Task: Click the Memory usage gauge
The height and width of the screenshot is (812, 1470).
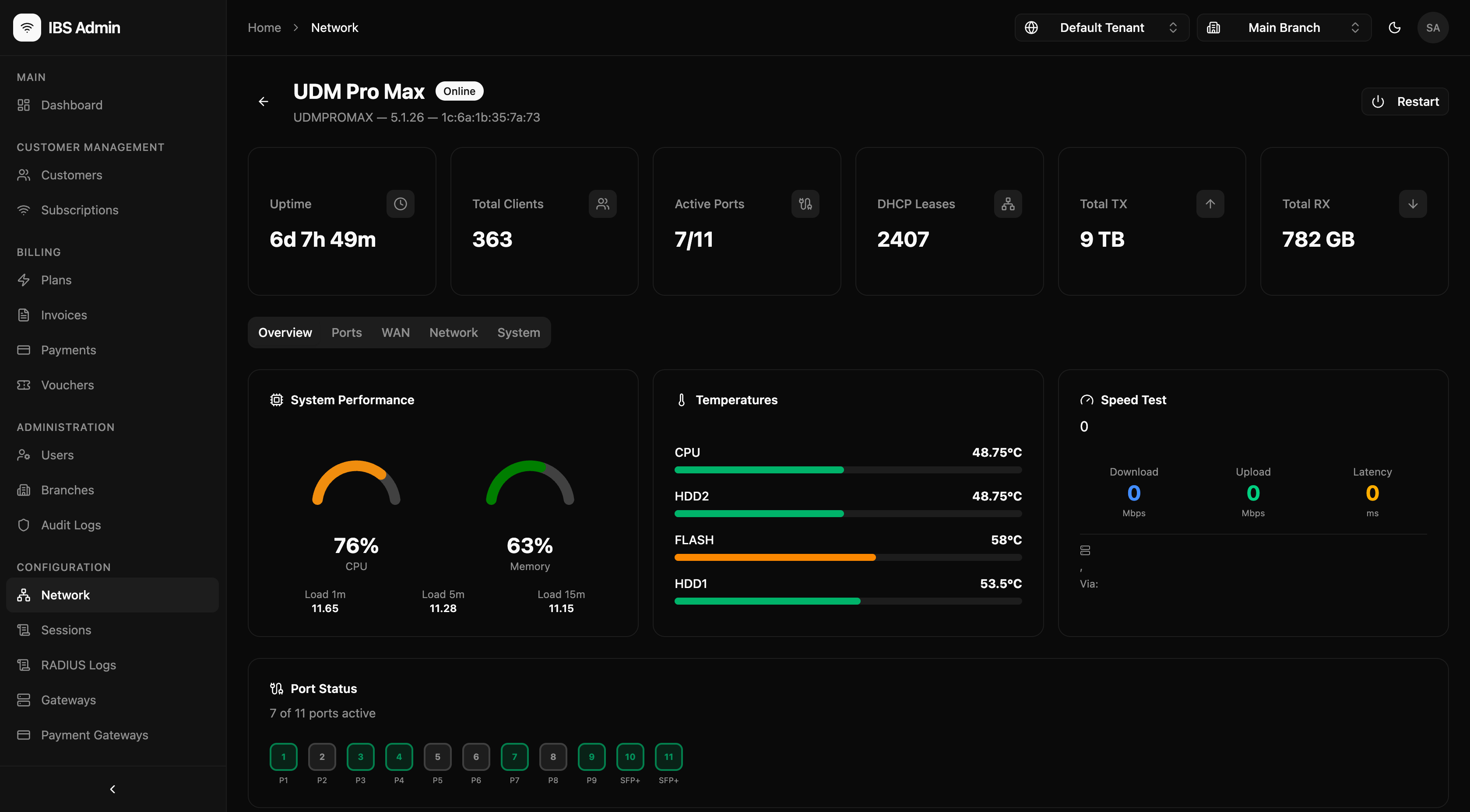Action: click(x=530, y=483)
